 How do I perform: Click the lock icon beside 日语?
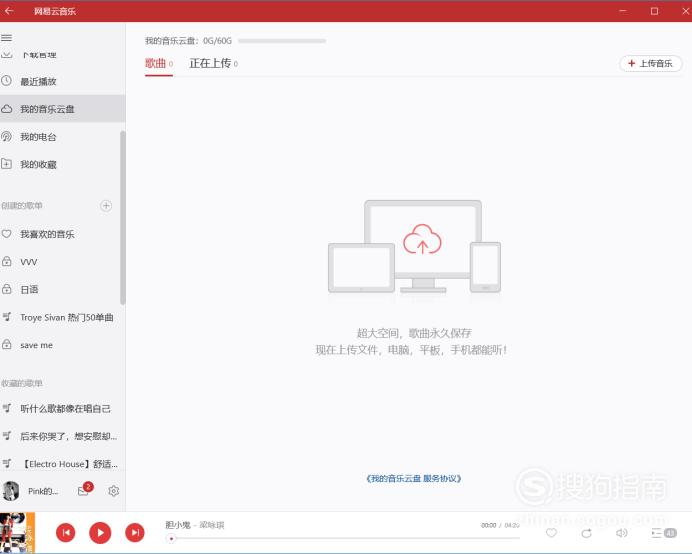coord(6,289)
